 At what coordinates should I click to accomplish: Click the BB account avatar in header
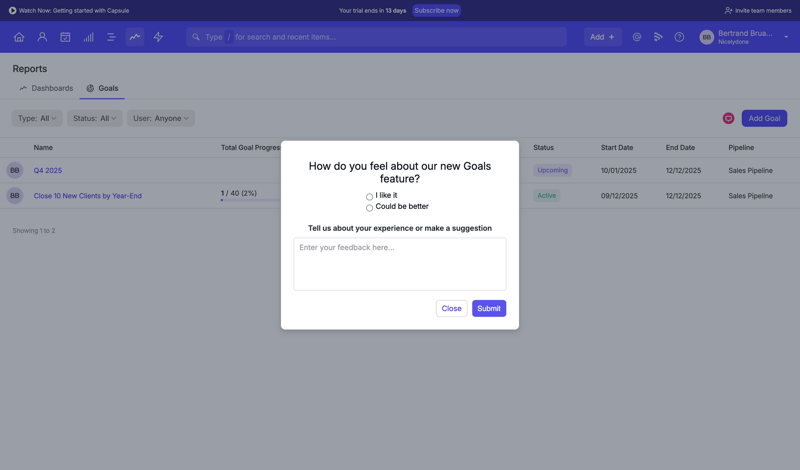tap(707, 37)
